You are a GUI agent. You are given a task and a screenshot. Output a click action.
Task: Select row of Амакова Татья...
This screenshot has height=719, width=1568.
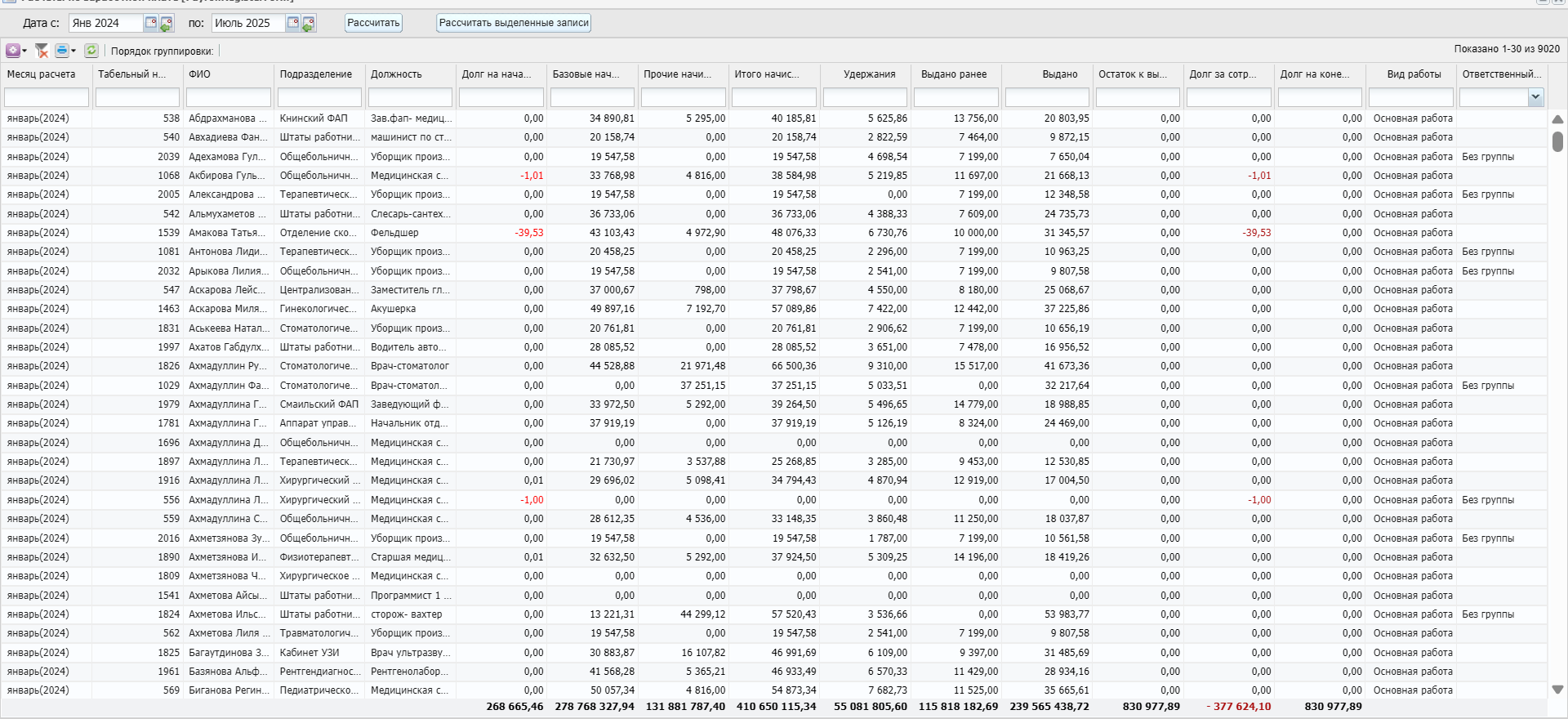pos(774,233)
